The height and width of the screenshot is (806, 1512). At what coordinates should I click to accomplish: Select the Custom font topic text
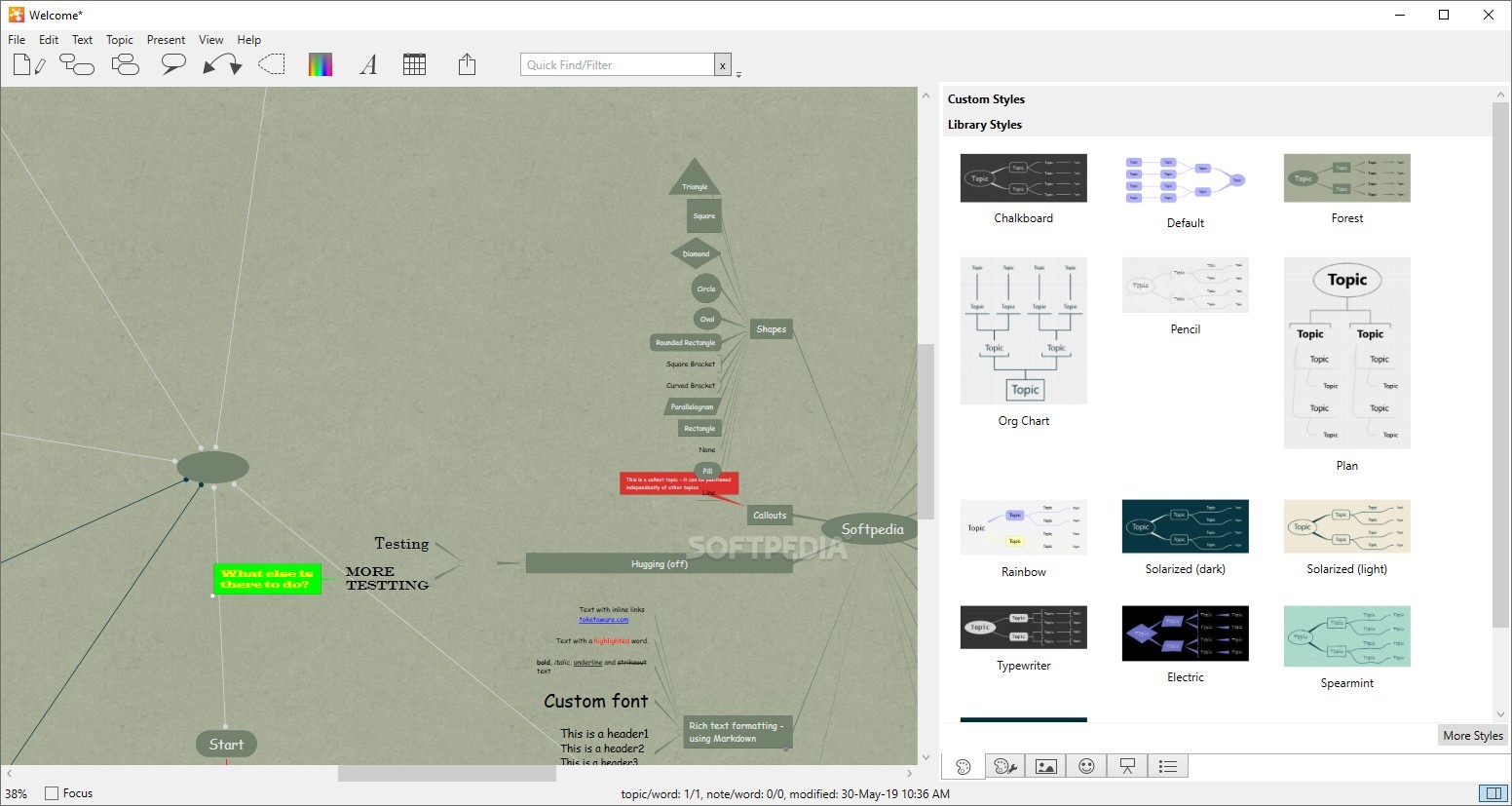596,701
